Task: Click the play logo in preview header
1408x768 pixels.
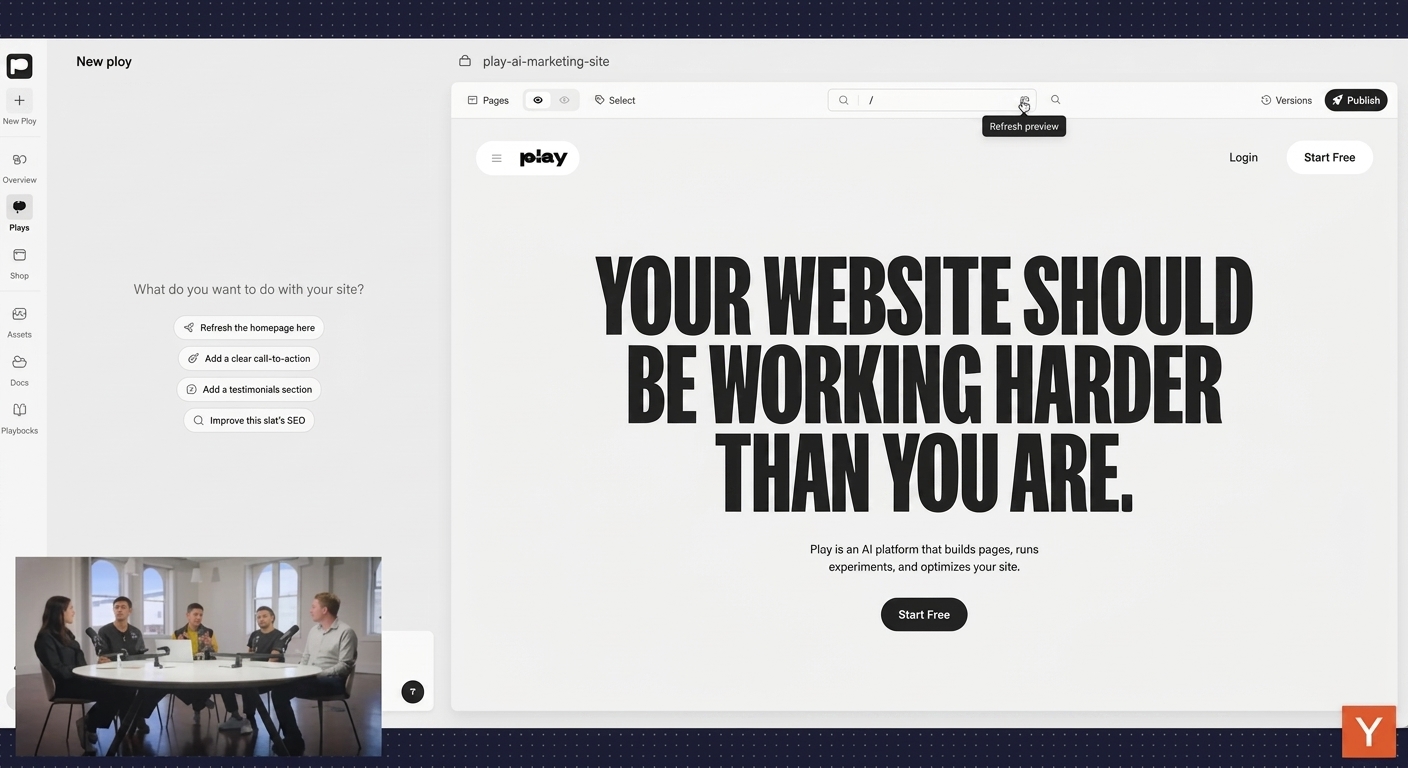Action: 543,158
